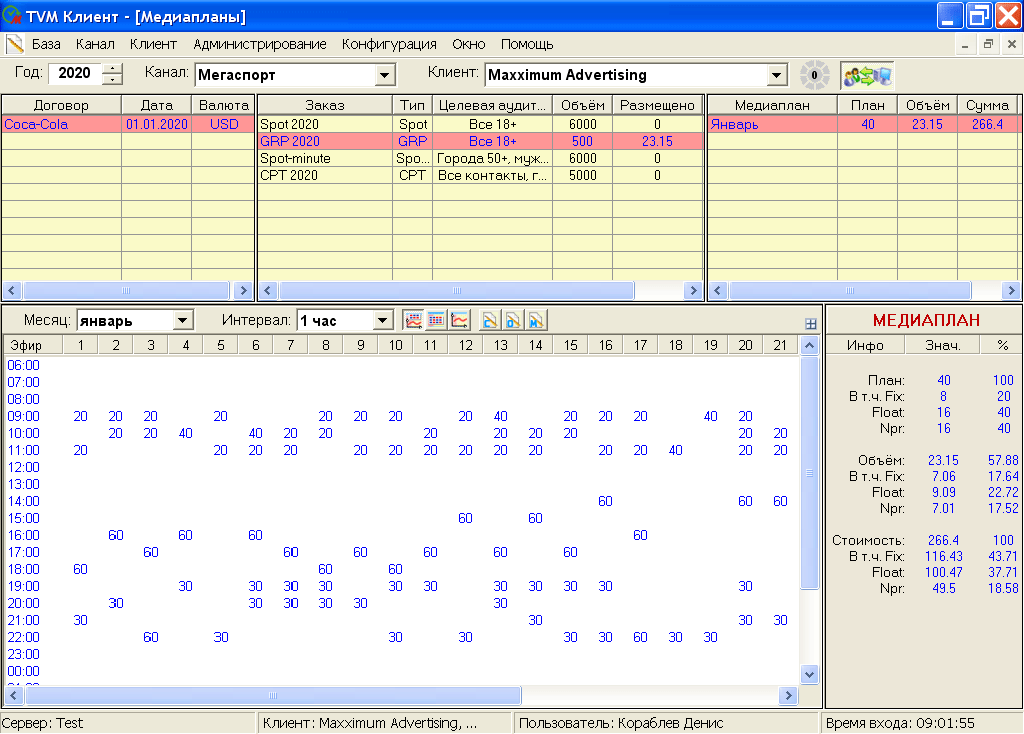The image size is (1024, 734).
Task: Switch to the grid-only table view icon
Action: (436, 320)
